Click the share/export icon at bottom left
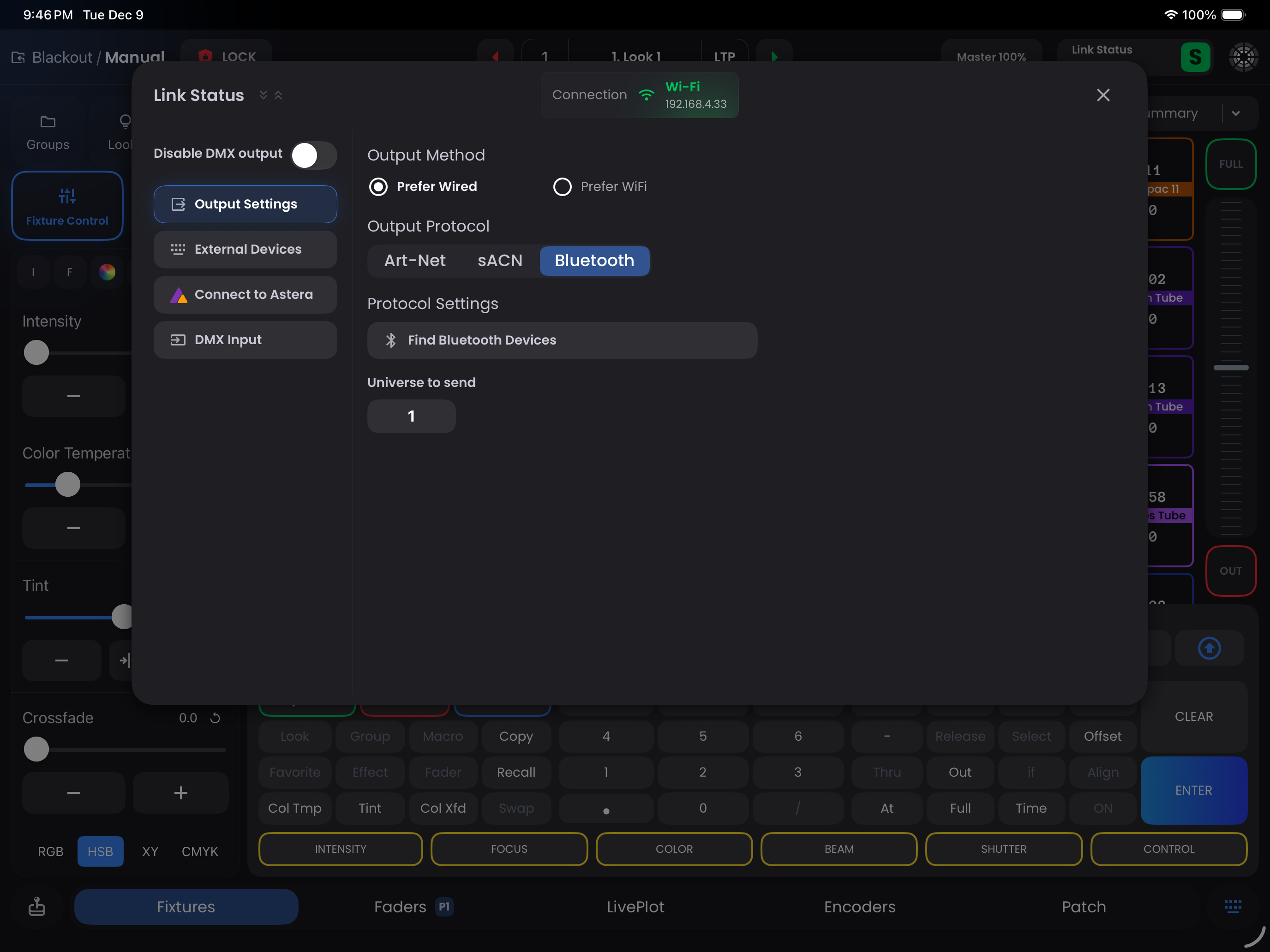 (37, 906)
